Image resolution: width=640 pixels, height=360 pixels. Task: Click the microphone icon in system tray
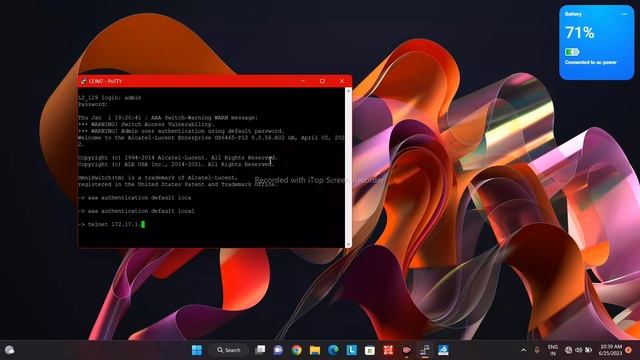click(x=537, y=350)
